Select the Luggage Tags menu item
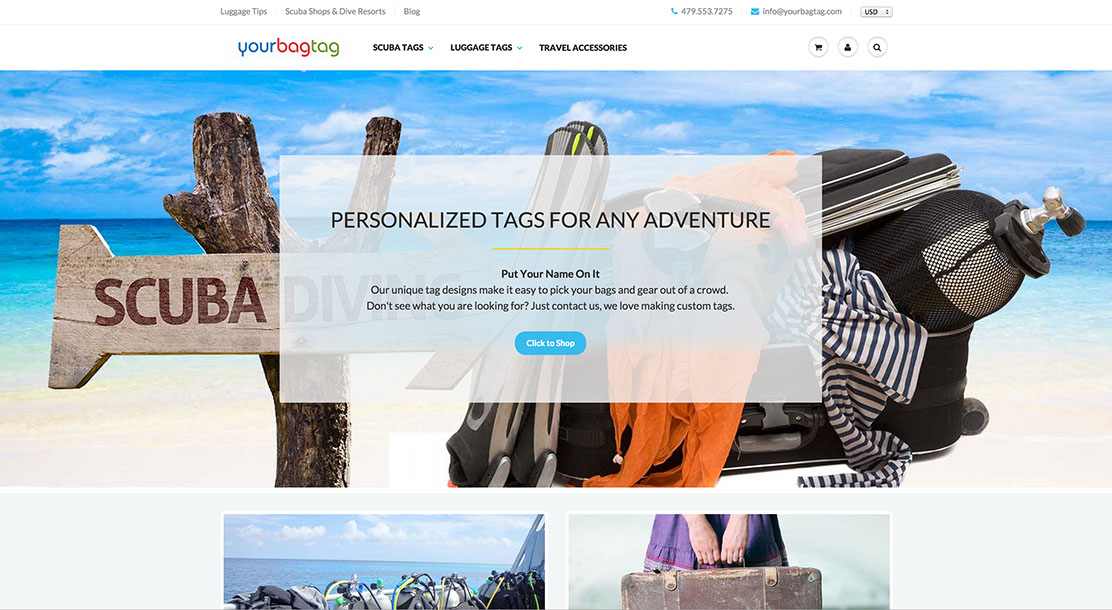Image resolution: width=1112 pixels, height=610 pixels. pos(481,48)
